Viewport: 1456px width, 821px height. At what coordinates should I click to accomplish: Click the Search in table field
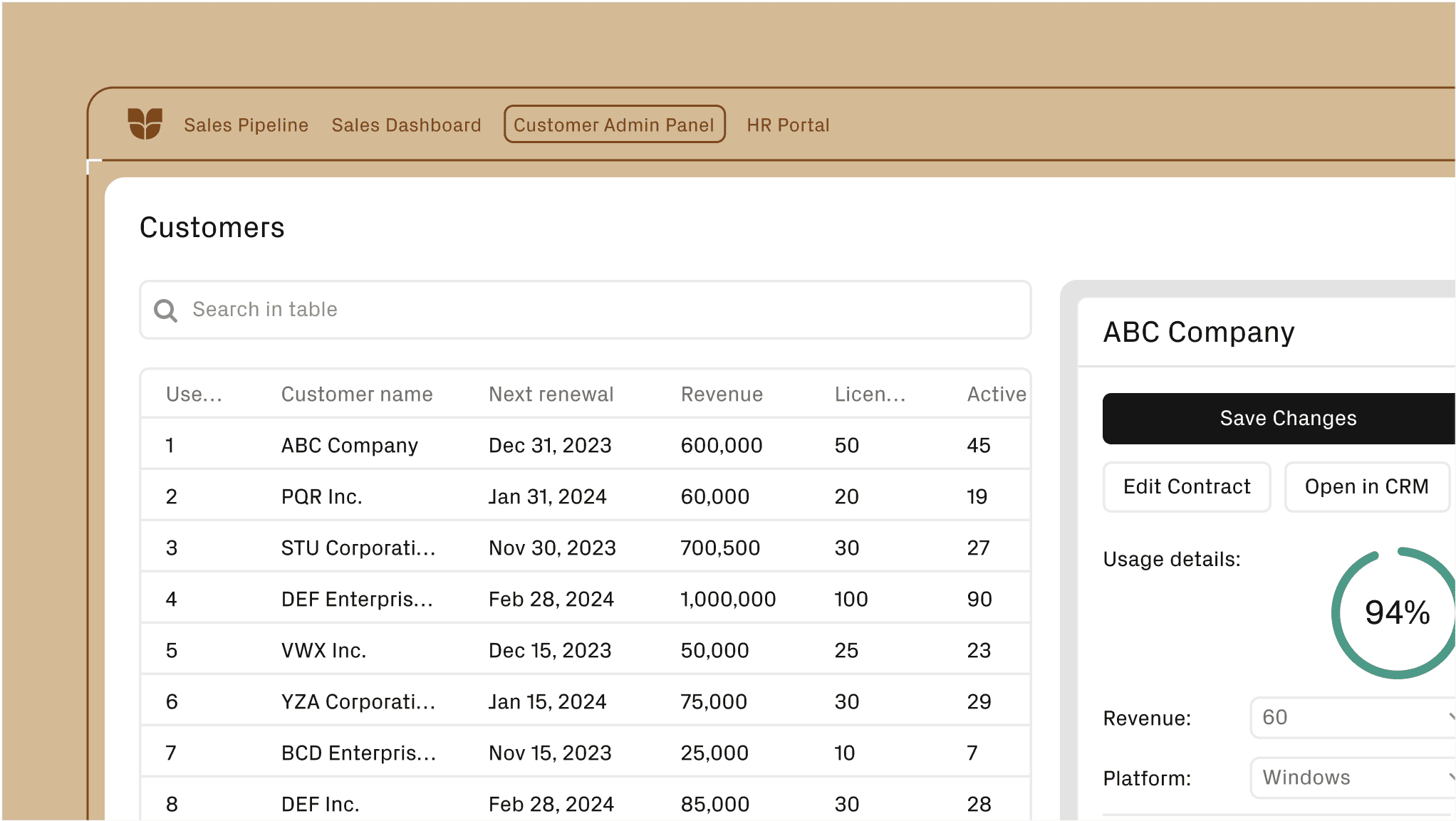(499, 310)
